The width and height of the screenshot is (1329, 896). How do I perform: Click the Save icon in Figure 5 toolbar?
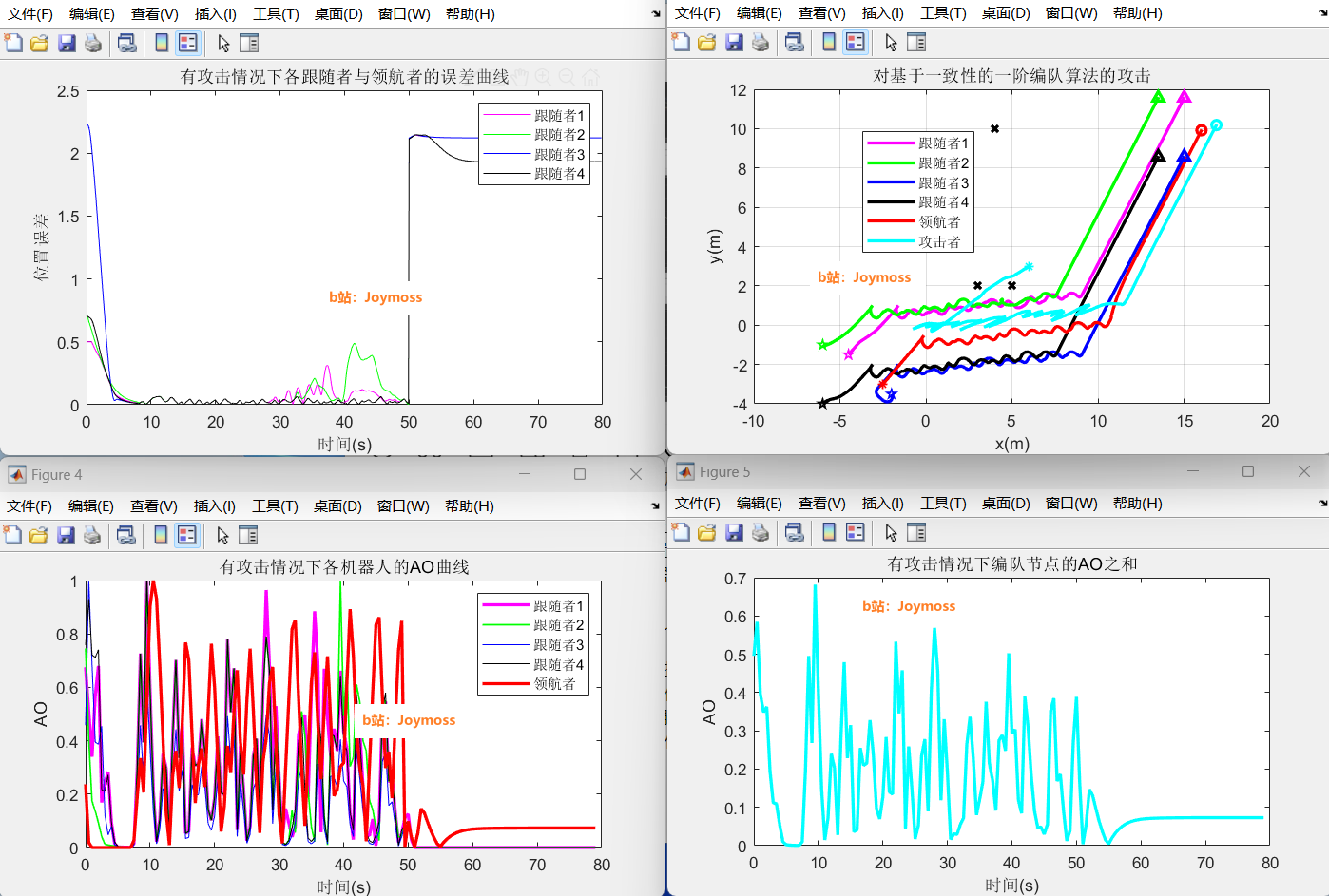click(x=734, y=533)
